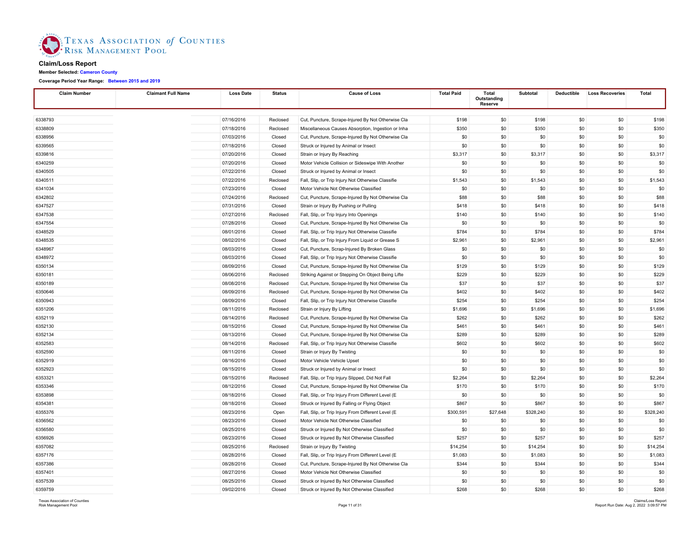
Task: Click the Risk Management Pool footer text
Action: [x=58, y=505]
